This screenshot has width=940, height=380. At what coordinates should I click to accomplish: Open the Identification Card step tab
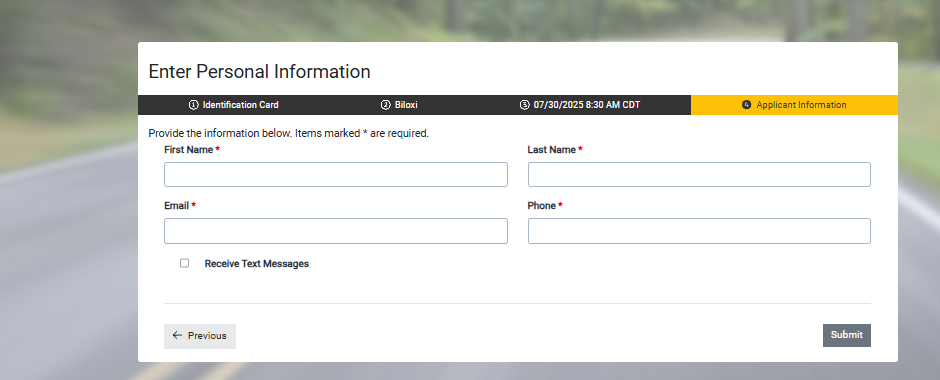tap(234, 105)
